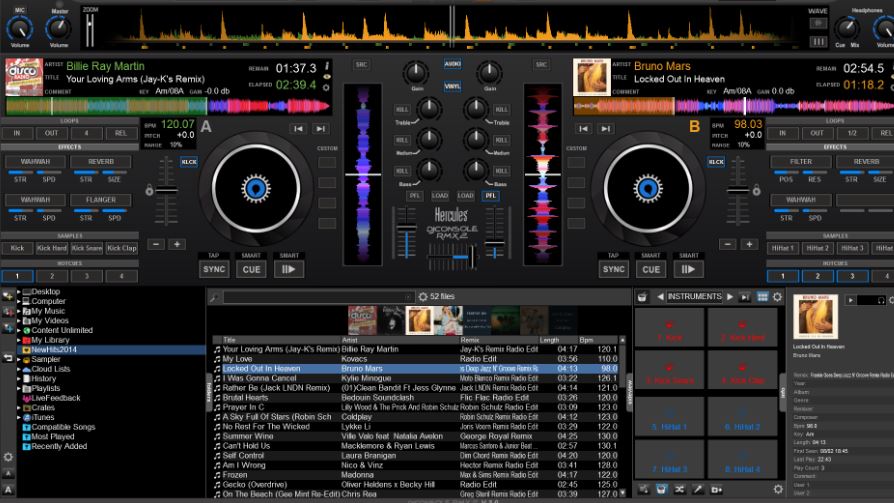
Task: Expand Playlists tree arrow
Action: (x=18, y=388)
